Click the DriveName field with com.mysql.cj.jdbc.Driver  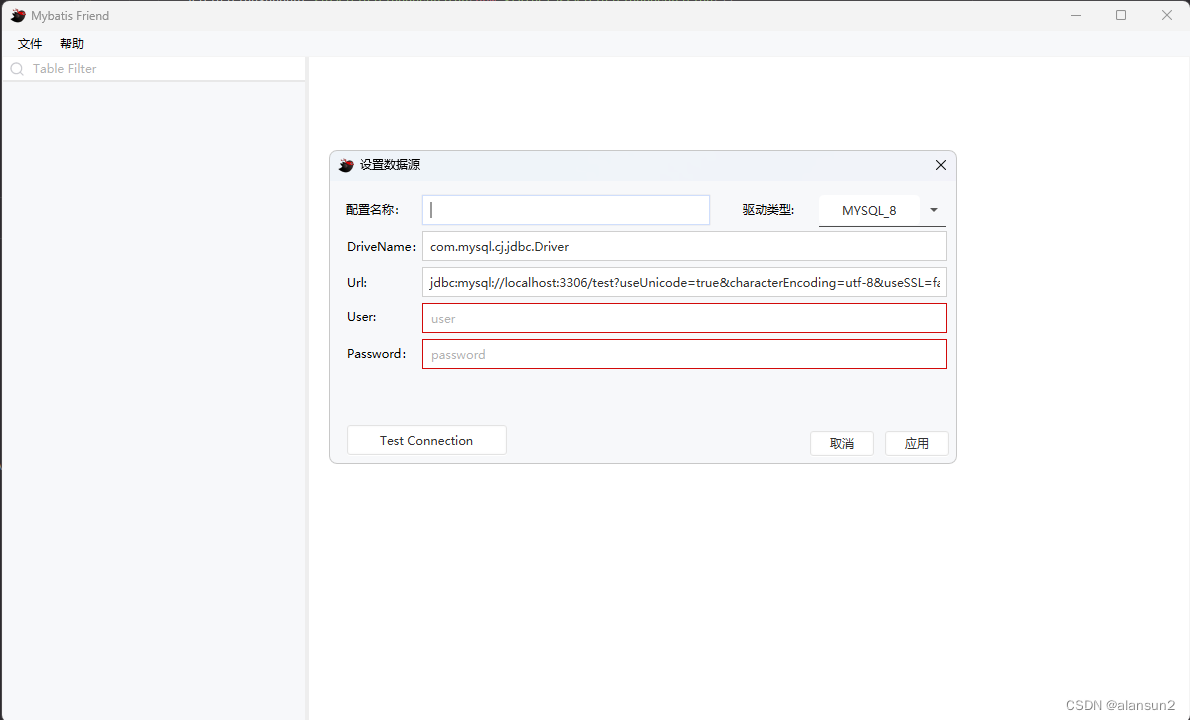pos(684,247)
